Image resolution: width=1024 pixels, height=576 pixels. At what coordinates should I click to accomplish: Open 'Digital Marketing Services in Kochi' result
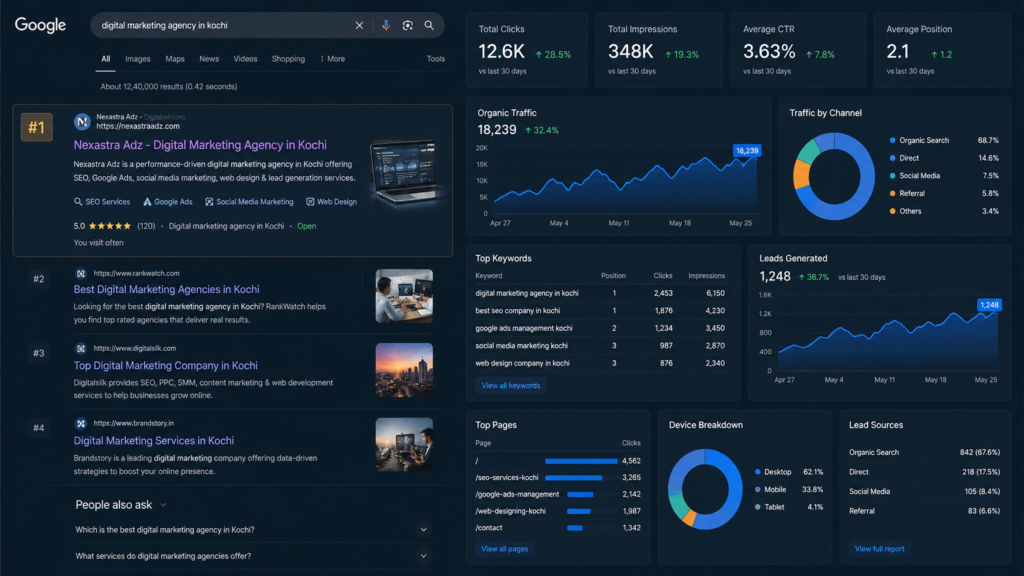[x=153, y=441]
